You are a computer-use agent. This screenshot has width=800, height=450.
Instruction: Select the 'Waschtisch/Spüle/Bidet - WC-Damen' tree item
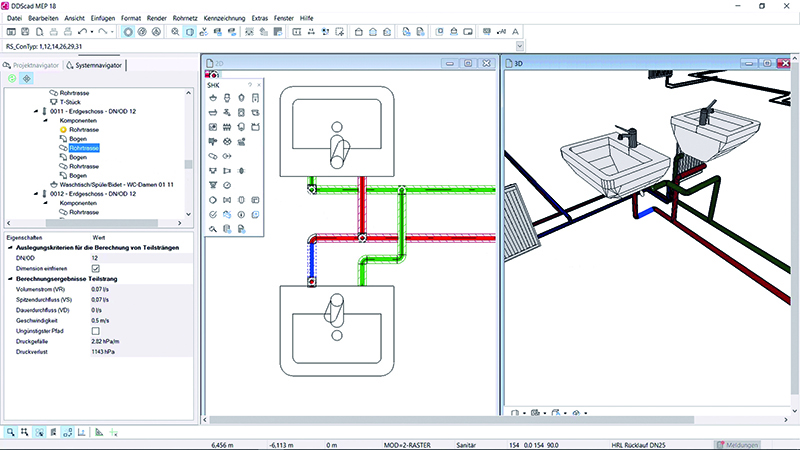pos(118,184)
